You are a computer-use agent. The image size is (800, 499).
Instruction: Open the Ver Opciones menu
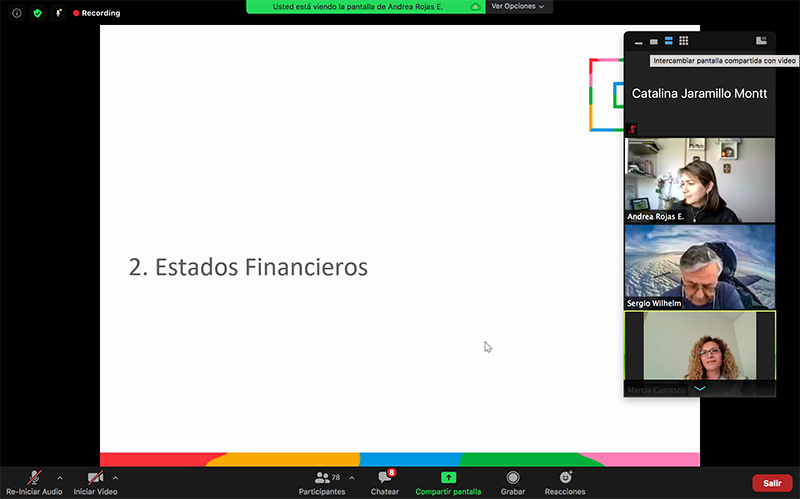(517, 6)
